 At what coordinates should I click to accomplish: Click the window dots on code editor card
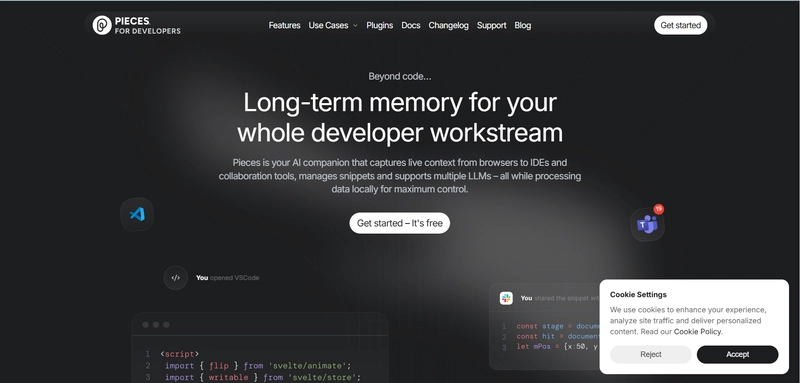click(156, 324)
